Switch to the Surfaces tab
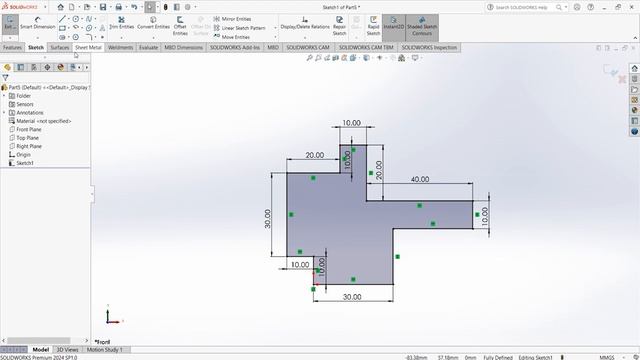This screenshot has width=640, height=360. pos(60,47)
